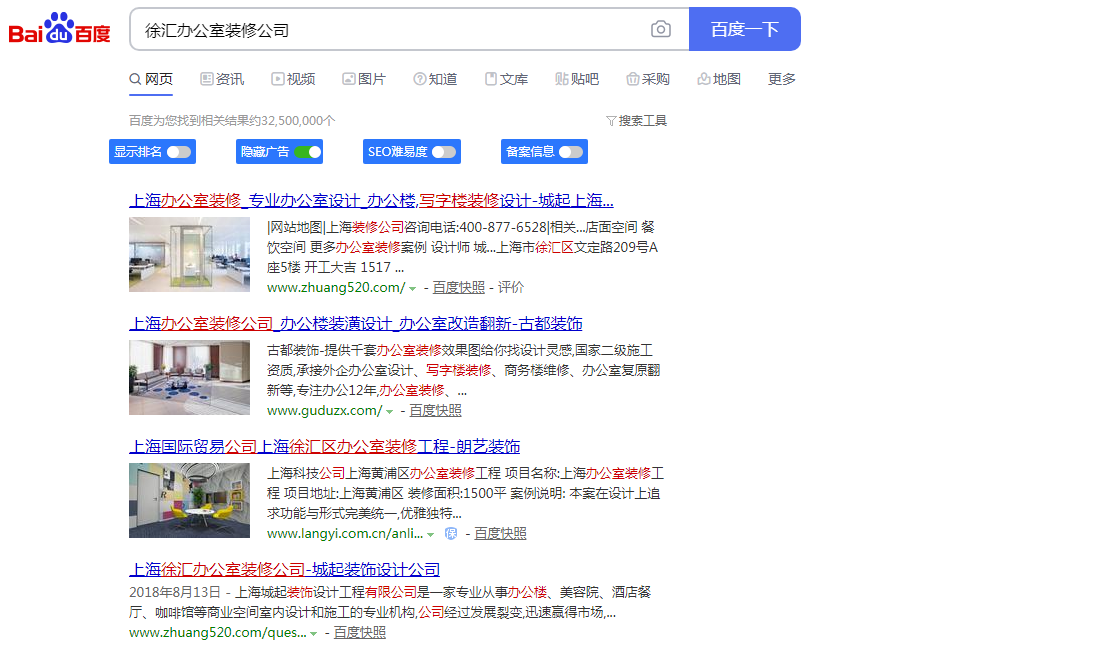Open the 更多 menu
This screenshot has height=650, width=1115.
(781, 79)
